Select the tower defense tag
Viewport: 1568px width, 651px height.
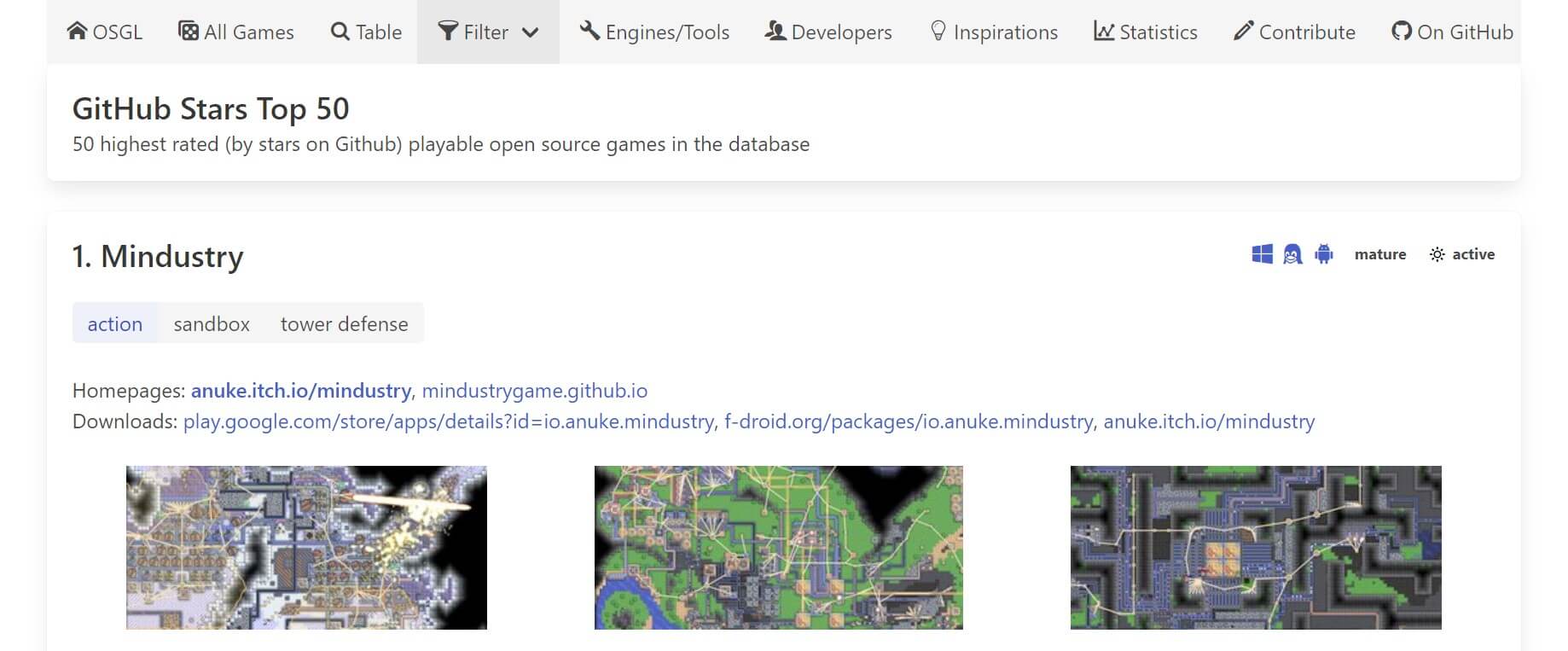tap(345, 323)
